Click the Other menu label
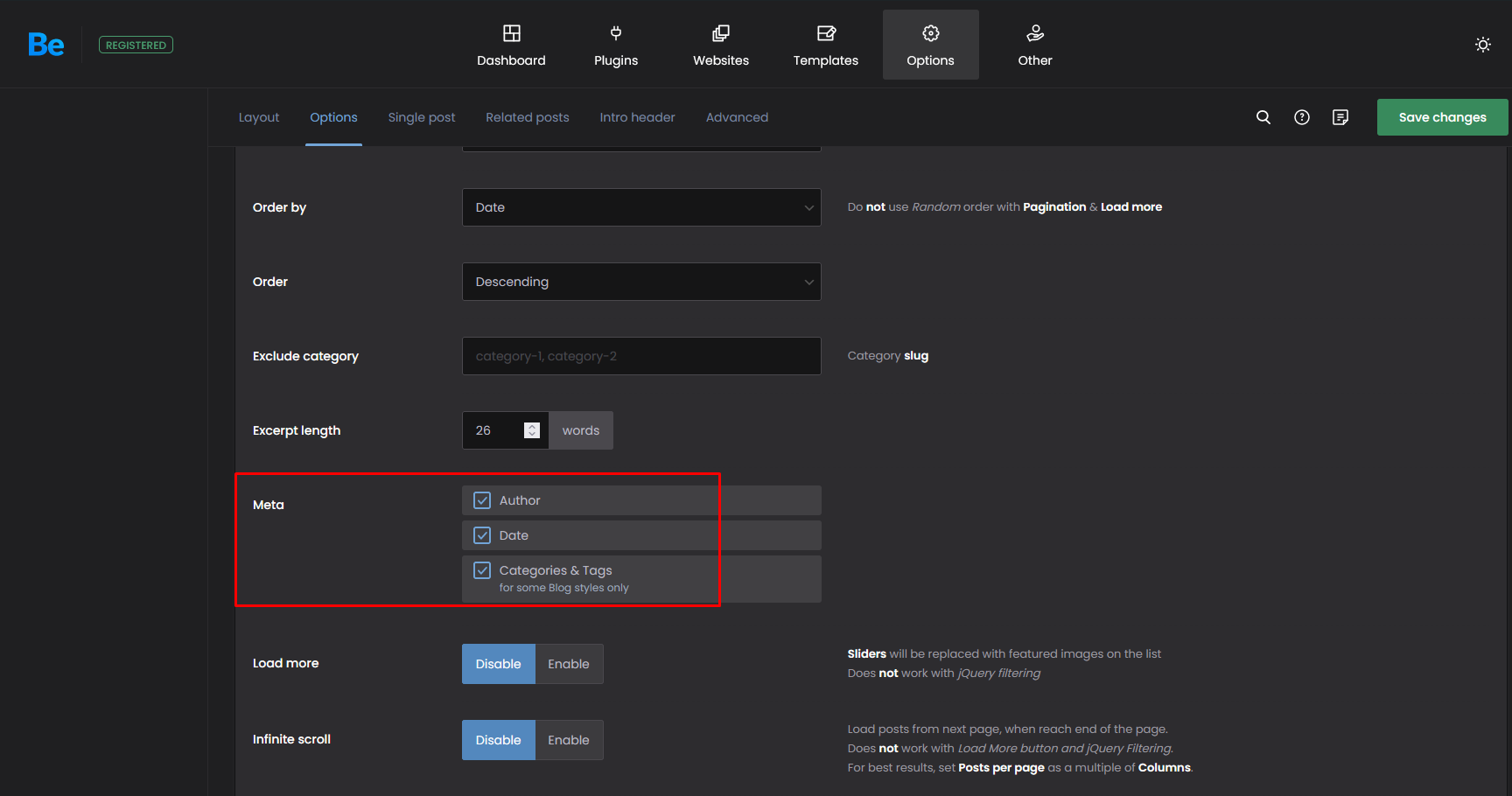 tap(1035, 60)
